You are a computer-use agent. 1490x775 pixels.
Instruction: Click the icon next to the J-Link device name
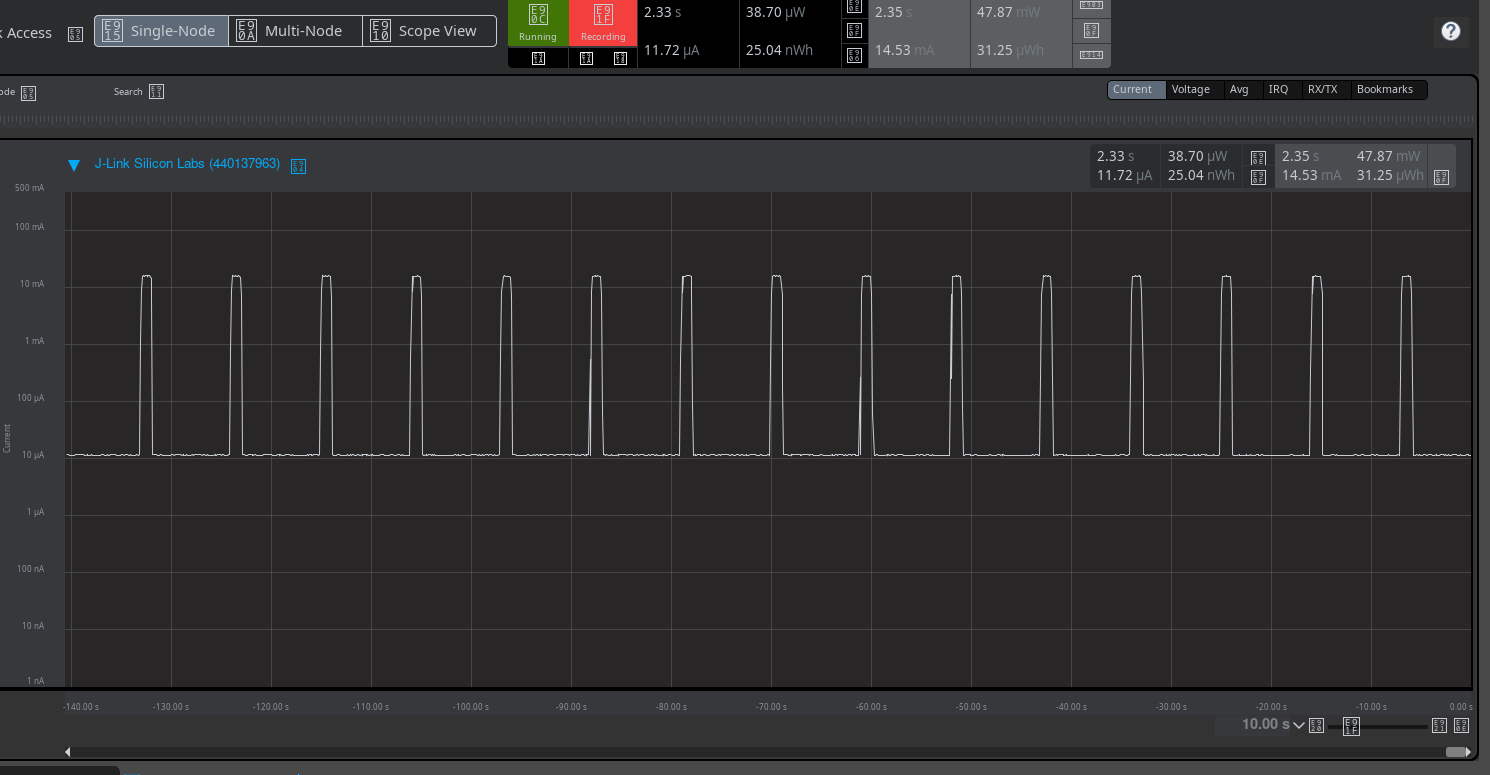(298, 166)
